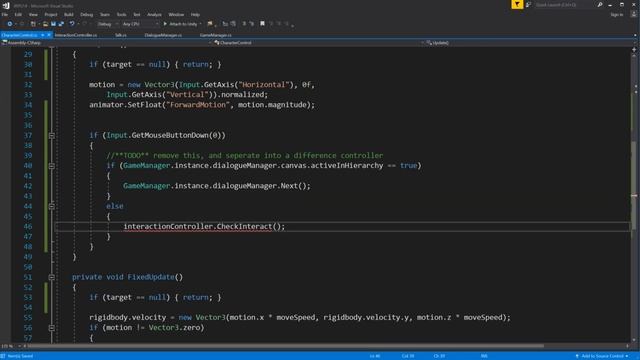Image resolution: width=640 pixels, height=360 pixels.
Task: Click the feedback icon beside Quick Launch
Action: (x=529, y=4)
